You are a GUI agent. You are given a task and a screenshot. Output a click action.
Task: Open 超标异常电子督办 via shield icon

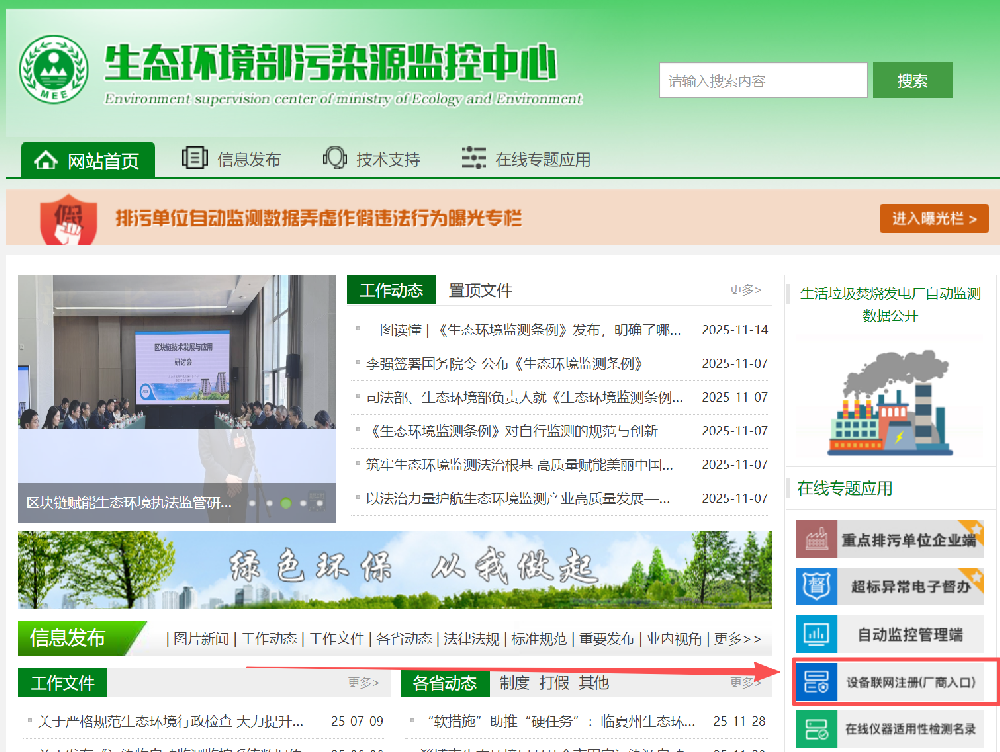pyautogui.click(x=816, y=586)
